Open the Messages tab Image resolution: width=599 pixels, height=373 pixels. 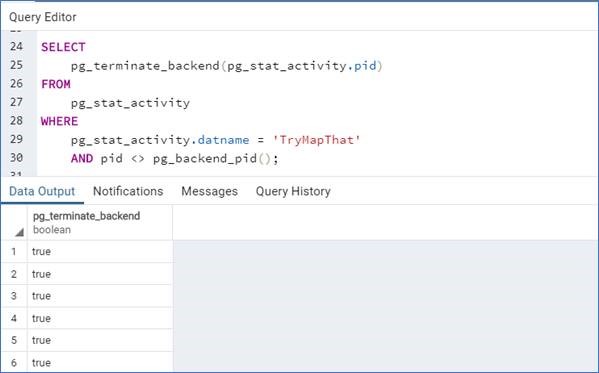click(x=209, y=191)
